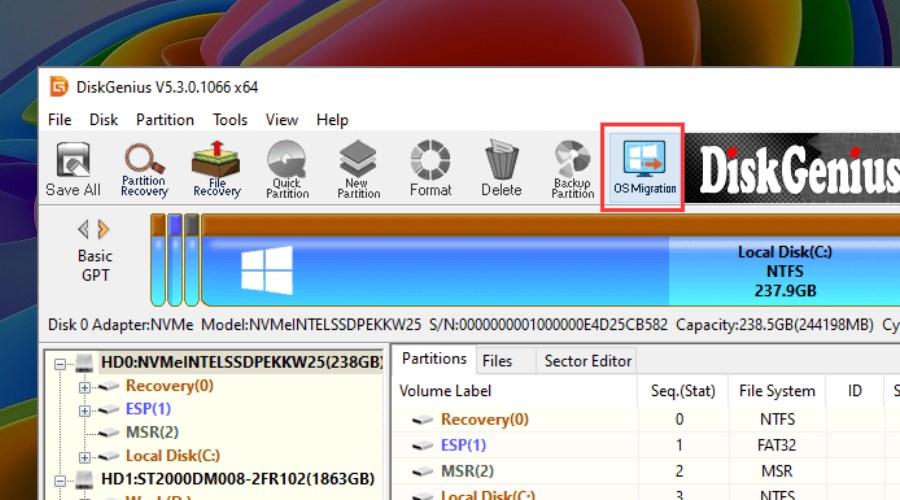Open the View menu
Viewport: 900px width, 500px height.
(x=281, y=119)
